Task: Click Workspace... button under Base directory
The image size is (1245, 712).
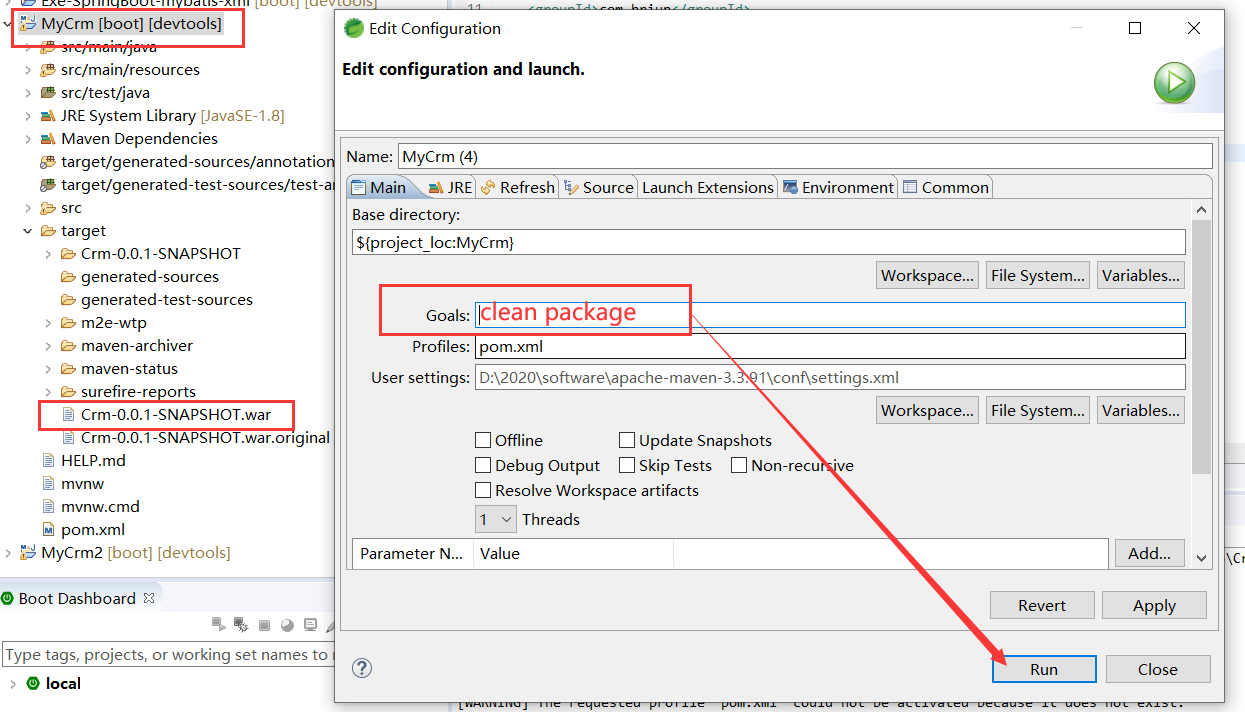Action: click(x=928, y=275)
